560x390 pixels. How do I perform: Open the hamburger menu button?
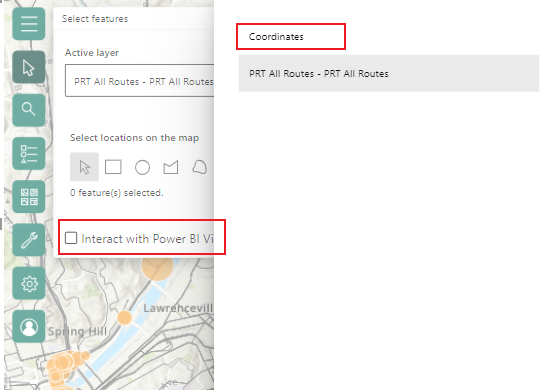(29, 24)
